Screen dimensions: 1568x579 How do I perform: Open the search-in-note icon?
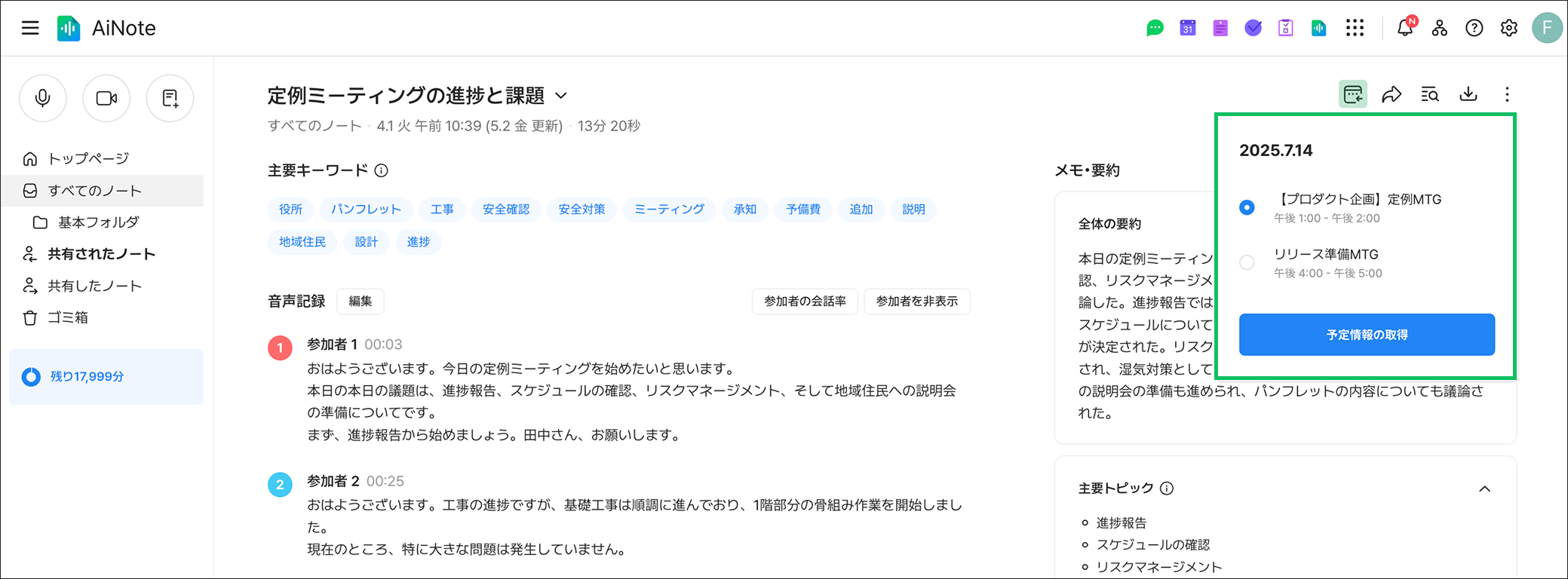(1430, 94)
